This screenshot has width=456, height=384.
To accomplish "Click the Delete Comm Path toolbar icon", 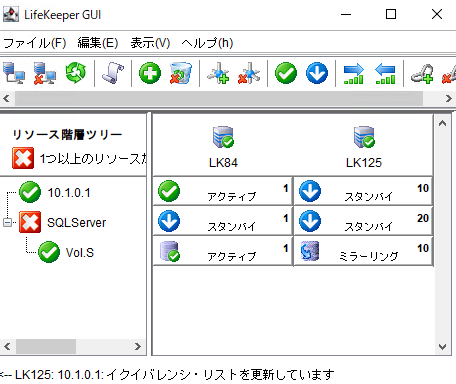I will (x=249, y=73).
